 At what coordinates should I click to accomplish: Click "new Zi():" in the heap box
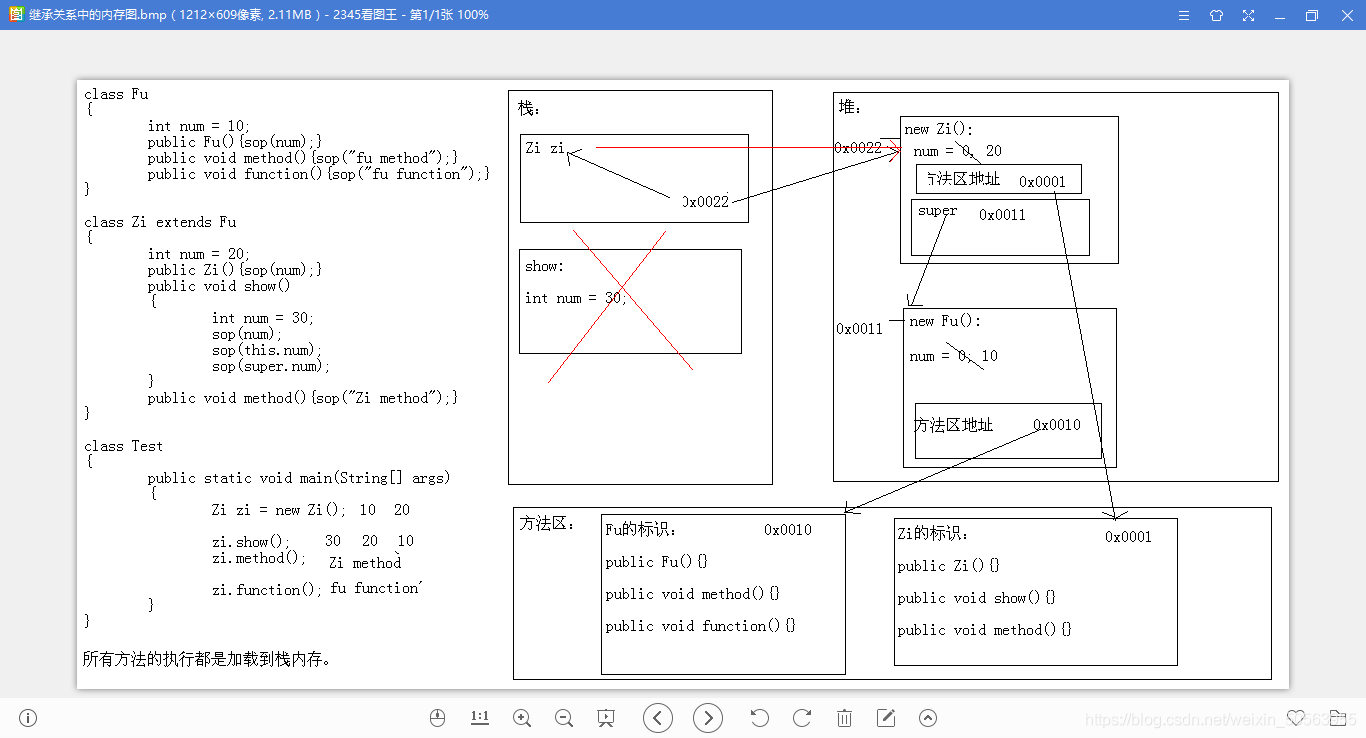tap(939, 129)
